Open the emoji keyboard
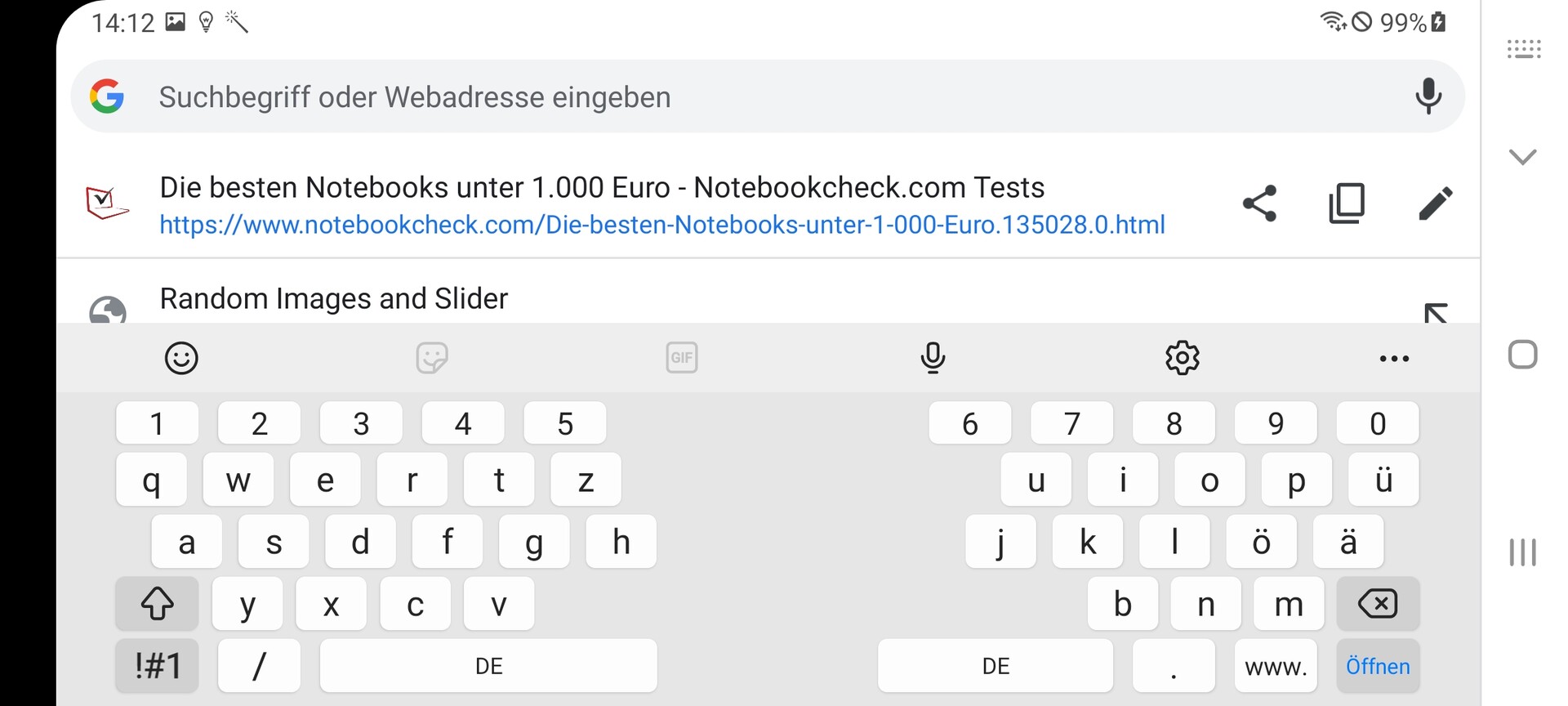Viewport: 1568px width, 706px height. click(181, 358)
